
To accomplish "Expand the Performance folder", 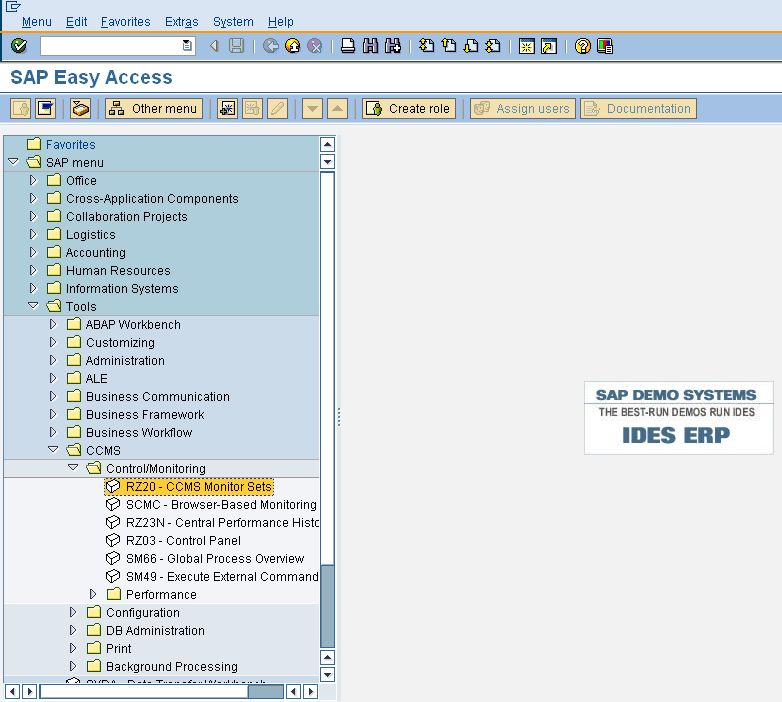I will pos(93,594).
